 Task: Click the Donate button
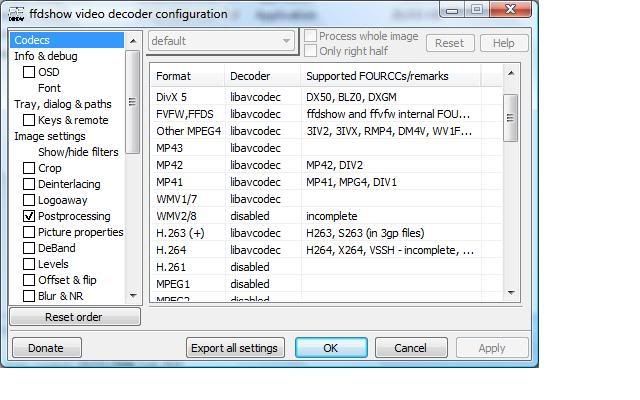tap(47, 348)
